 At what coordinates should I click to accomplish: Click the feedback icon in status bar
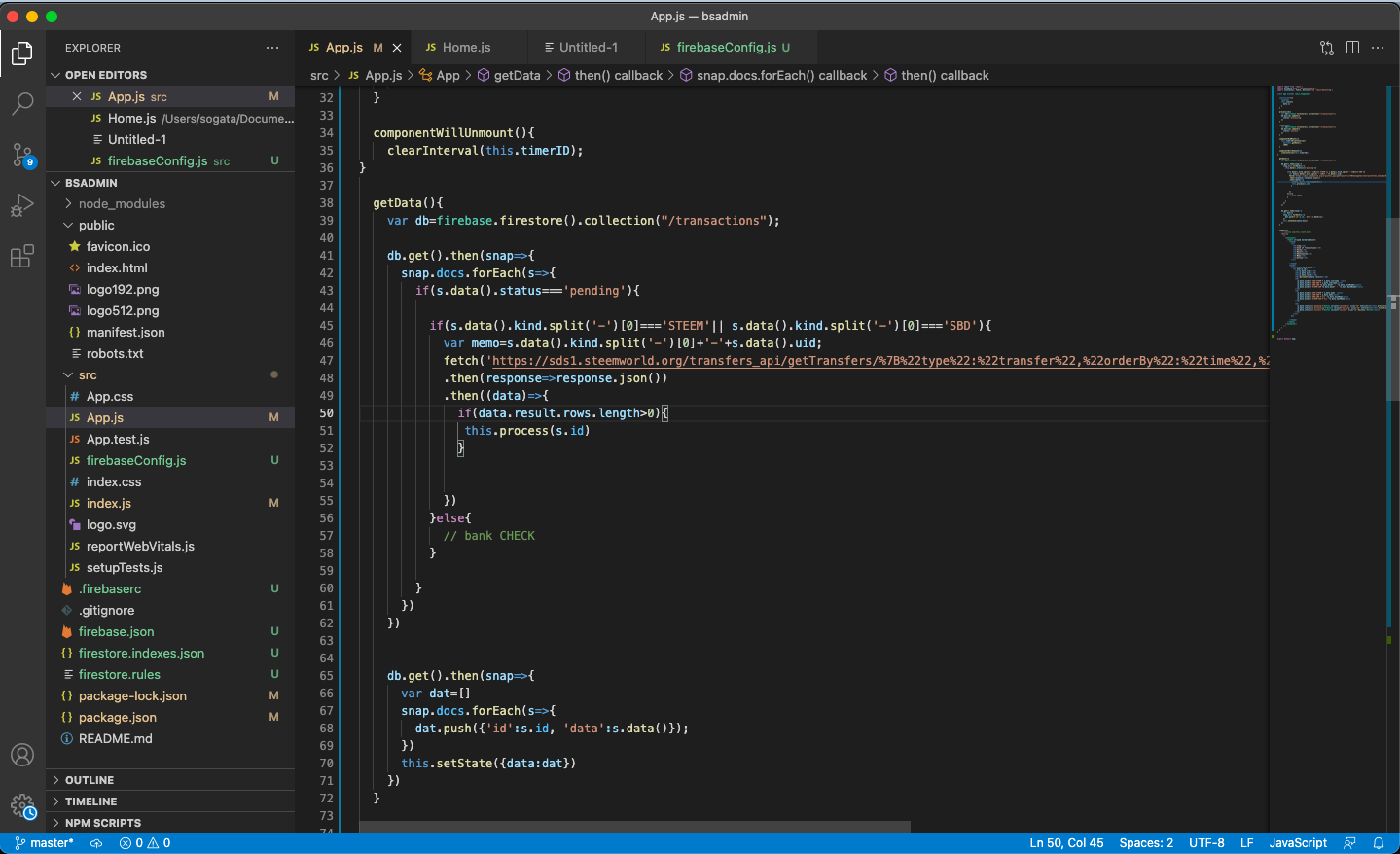pyautogui.click(x=1349, y=843)
